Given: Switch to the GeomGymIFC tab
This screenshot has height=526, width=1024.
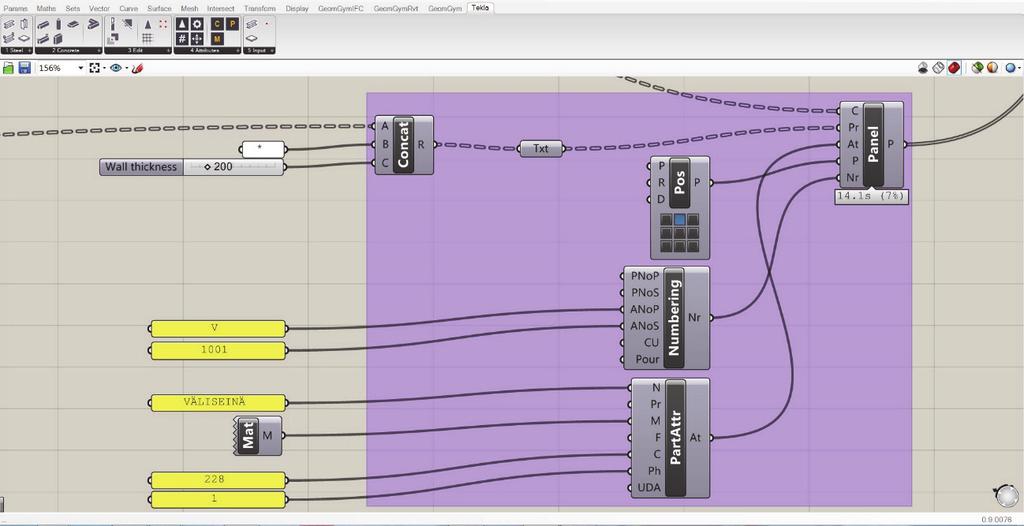Looking at the screenshot, I should coord(340,8).
